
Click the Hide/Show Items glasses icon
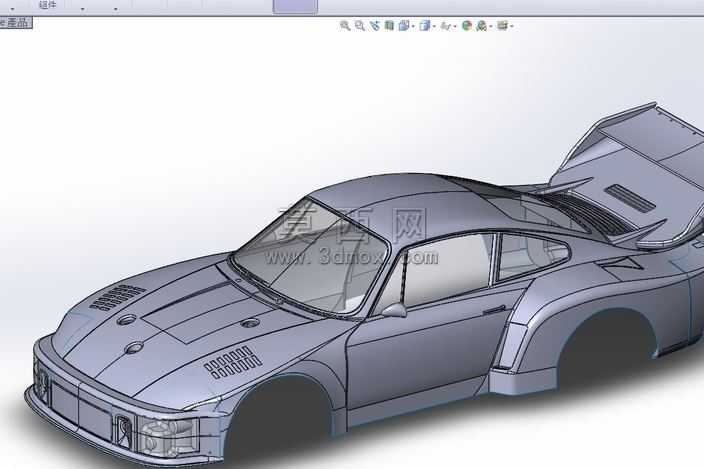click(446, 26)
